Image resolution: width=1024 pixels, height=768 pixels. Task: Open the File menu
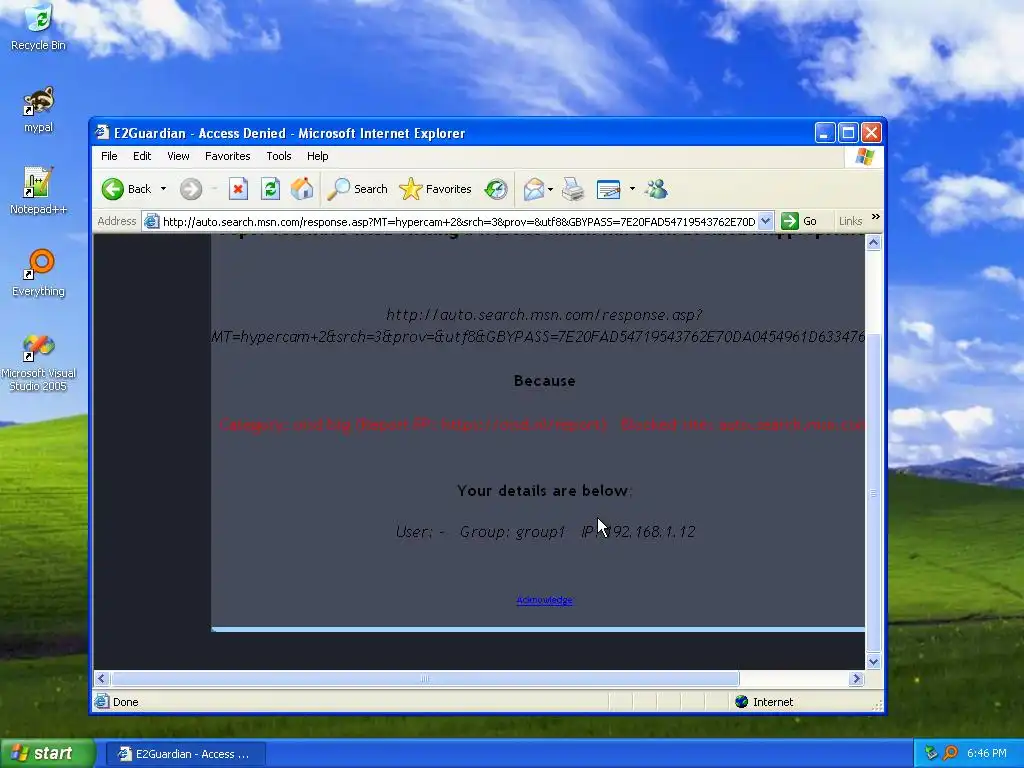[x=109, y=156]
